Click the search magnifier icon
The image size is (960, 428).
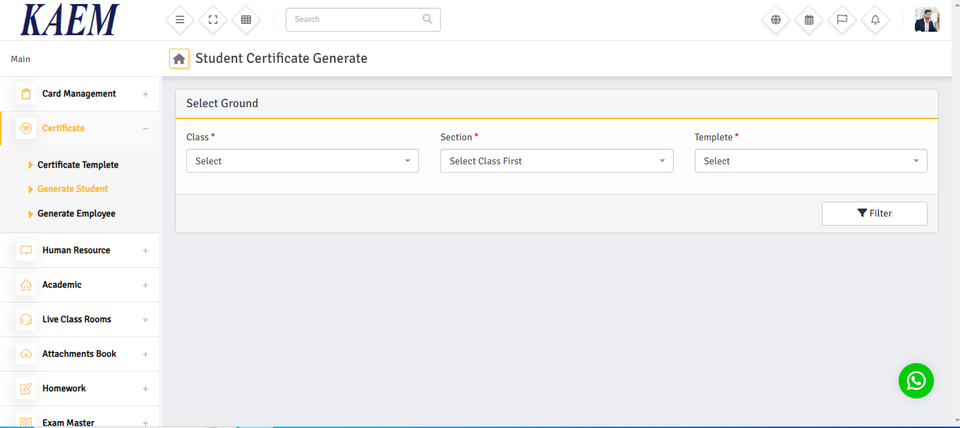[427, 19]
